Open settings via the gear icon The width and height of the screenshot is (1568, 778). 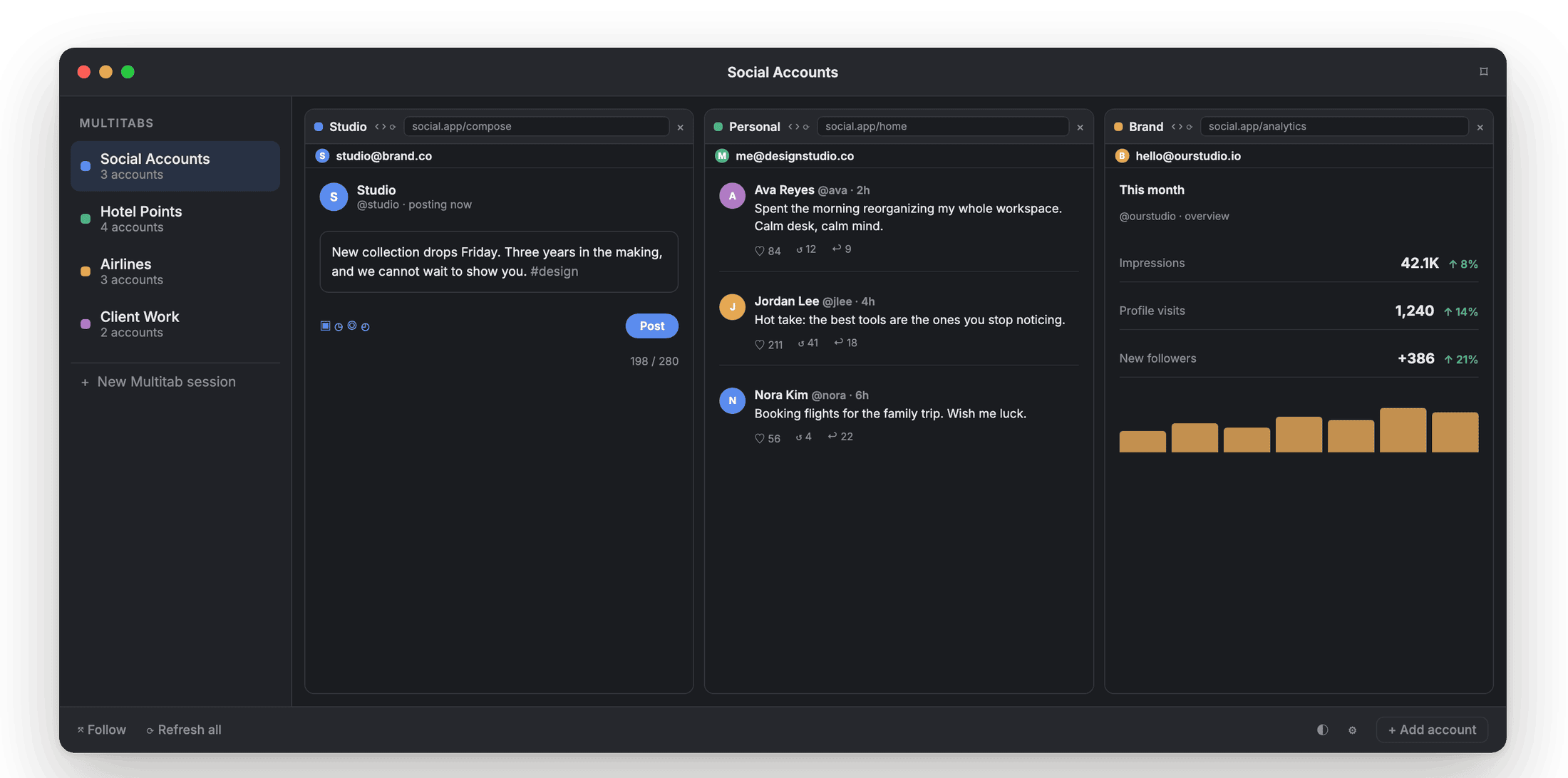pos(1352,730)
